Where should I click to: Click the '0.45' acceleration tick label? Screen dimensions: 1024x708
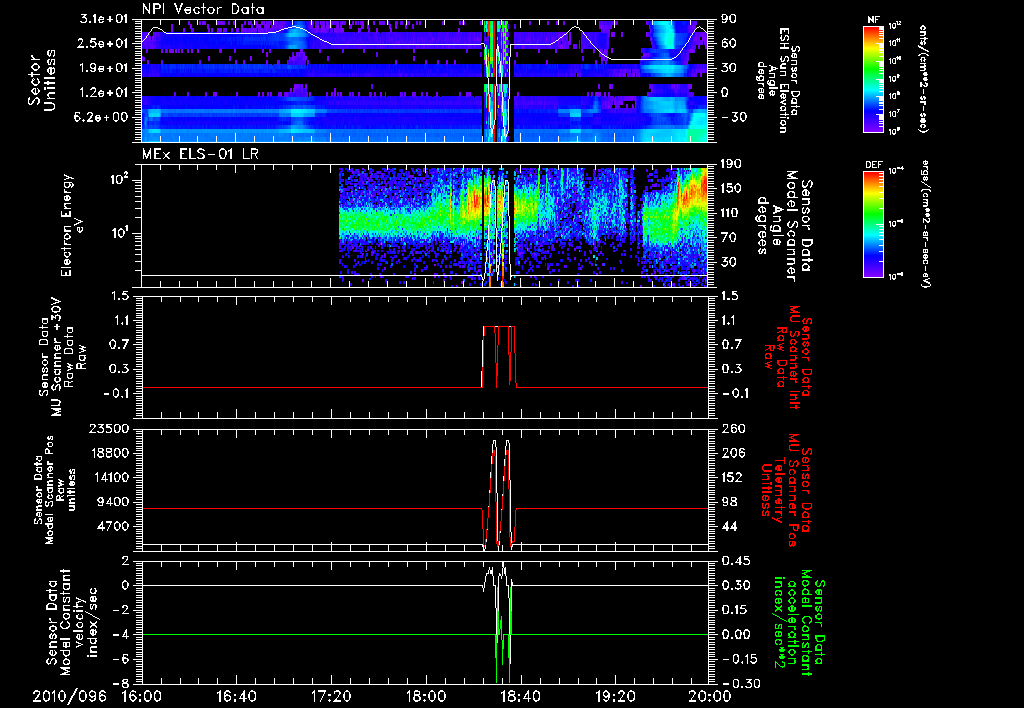click(735, 561)
